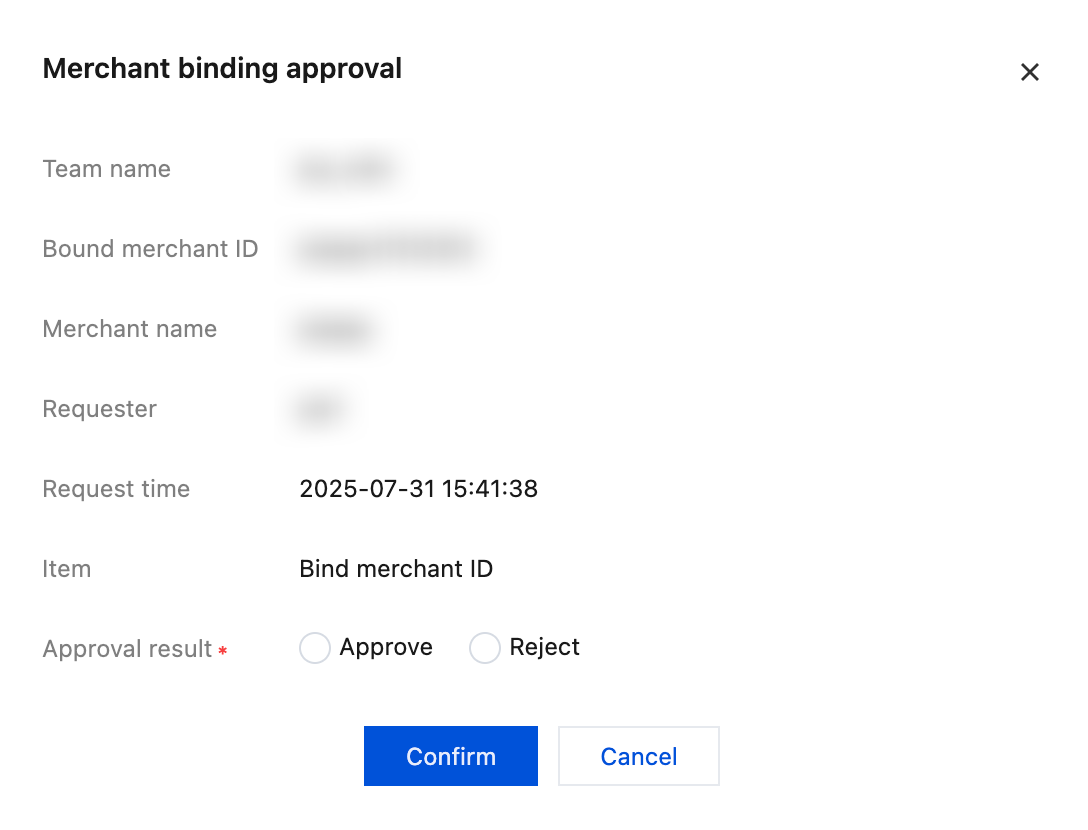Viewport: 1088px width, 830px height.
Task: Select the Approve radio button
Action: pos(315,648)
